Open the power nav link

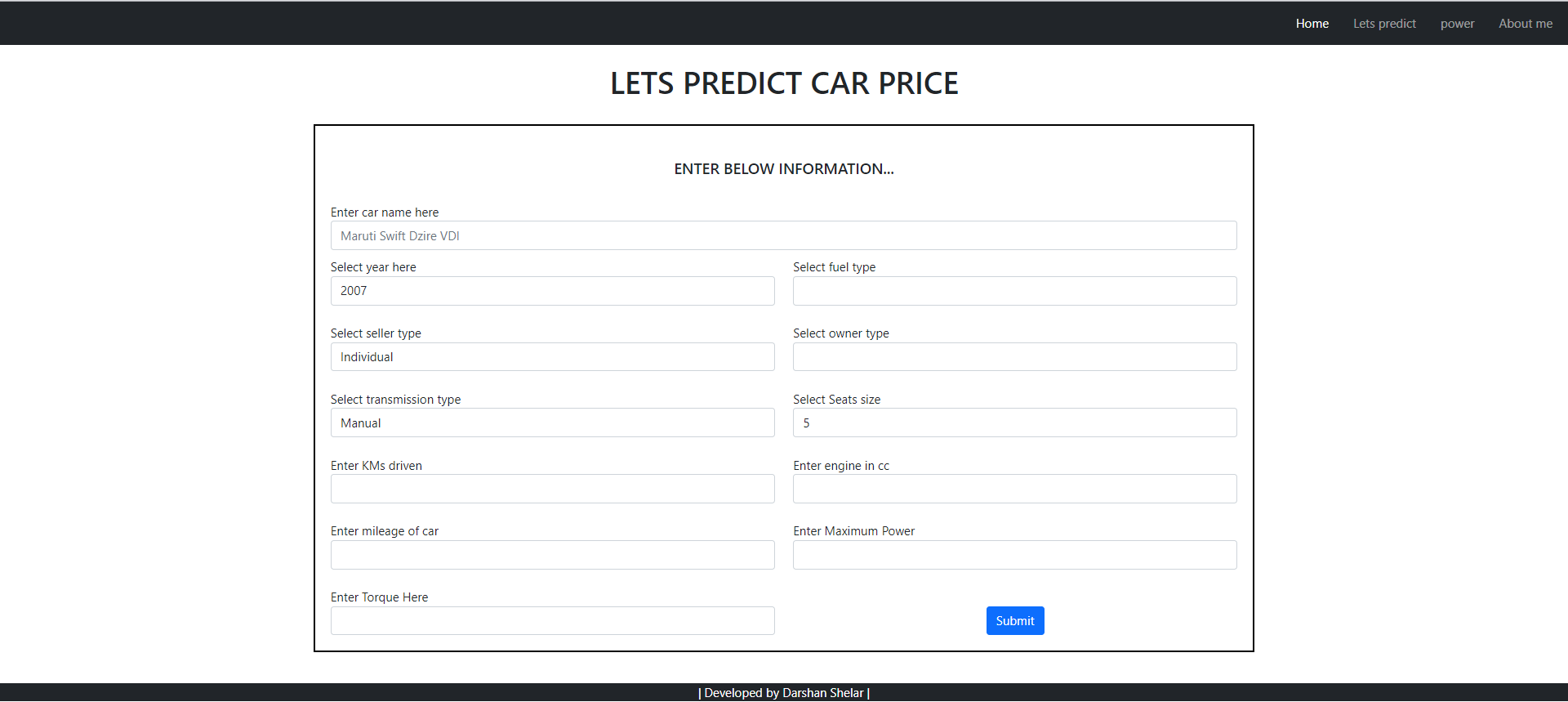click(1457, 24)
